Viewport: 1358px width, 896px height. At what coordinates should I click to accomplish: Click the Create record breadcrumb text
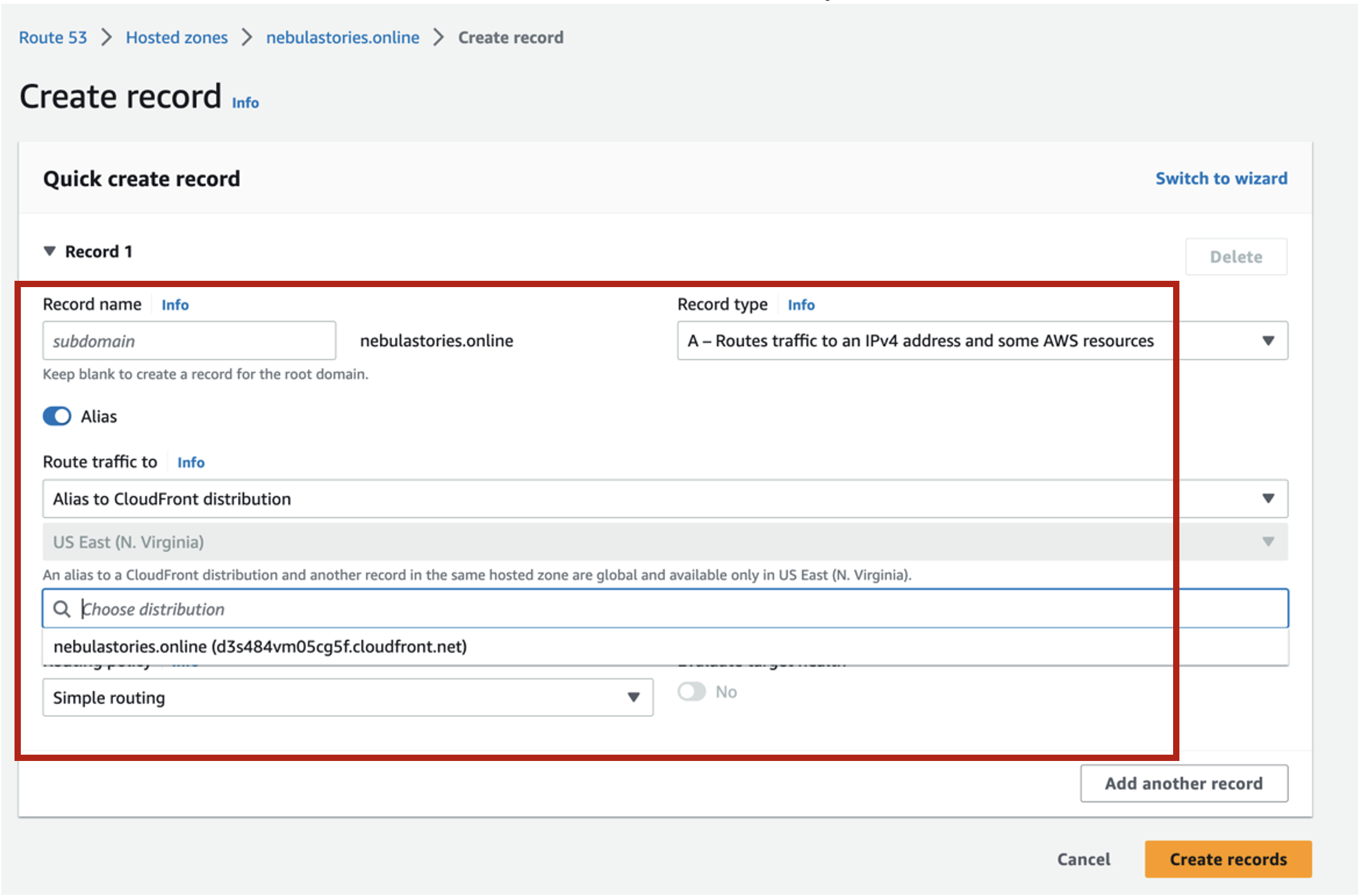click(511, 37)
